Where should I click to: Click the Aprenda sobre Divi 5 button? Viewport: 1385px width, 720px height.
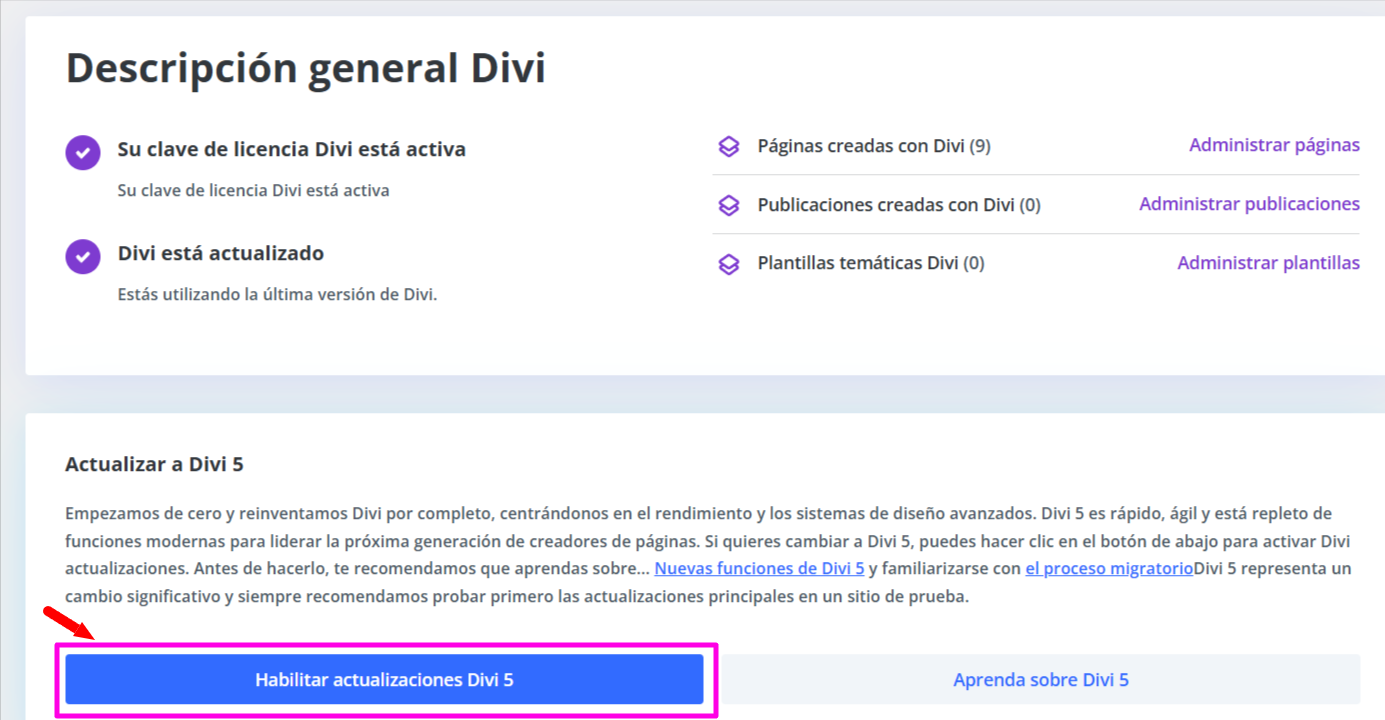click(x=1041, y=680)
